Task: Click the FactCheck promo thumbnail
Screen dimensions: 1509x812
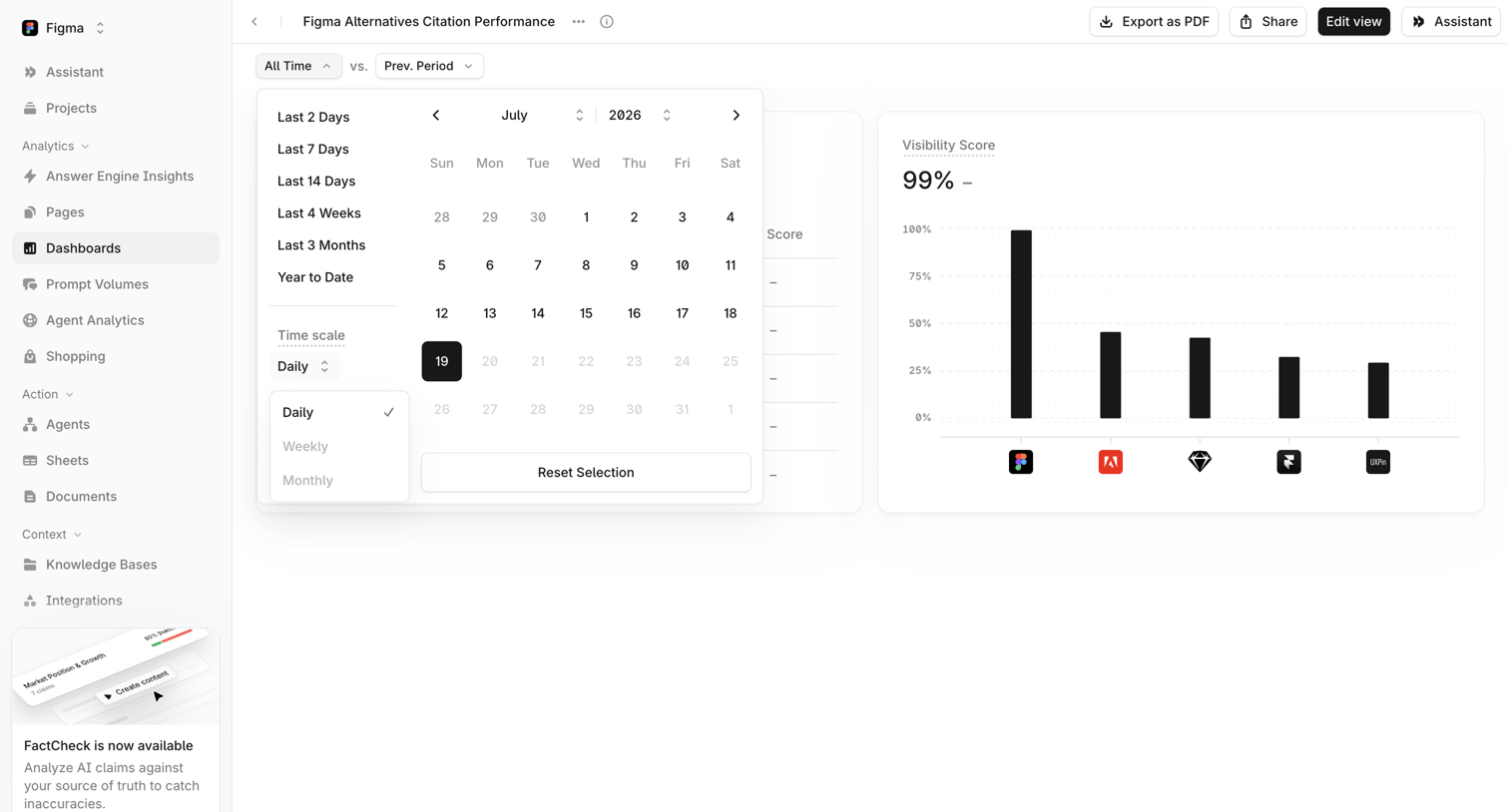Action: point(116,676)
